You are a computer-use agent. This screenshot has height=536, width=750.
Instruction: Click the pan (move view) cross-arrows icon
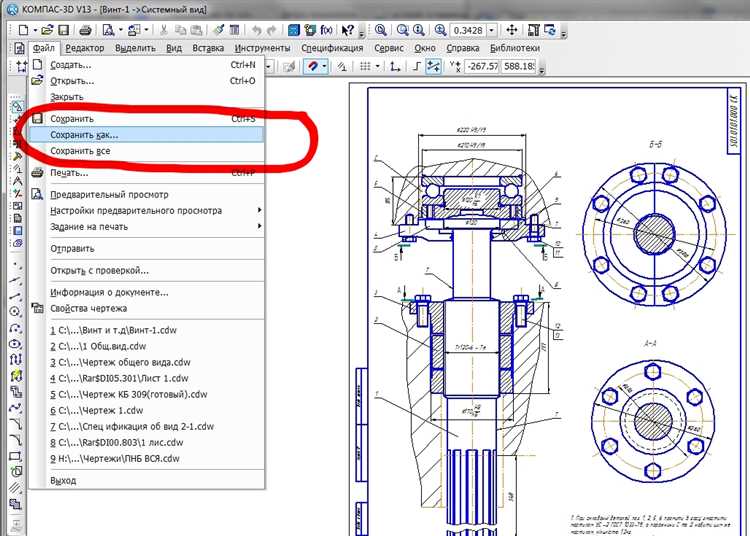pos(511,31)
